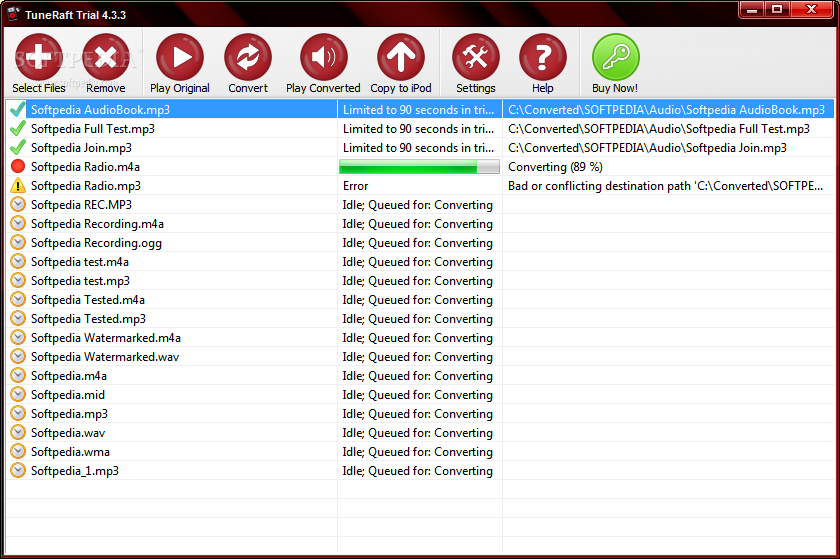Click the 'Limited to 90 seconds' status for Softpedia Join.mp3
This screenshot has height=559, width=840.
pos(418,147)
